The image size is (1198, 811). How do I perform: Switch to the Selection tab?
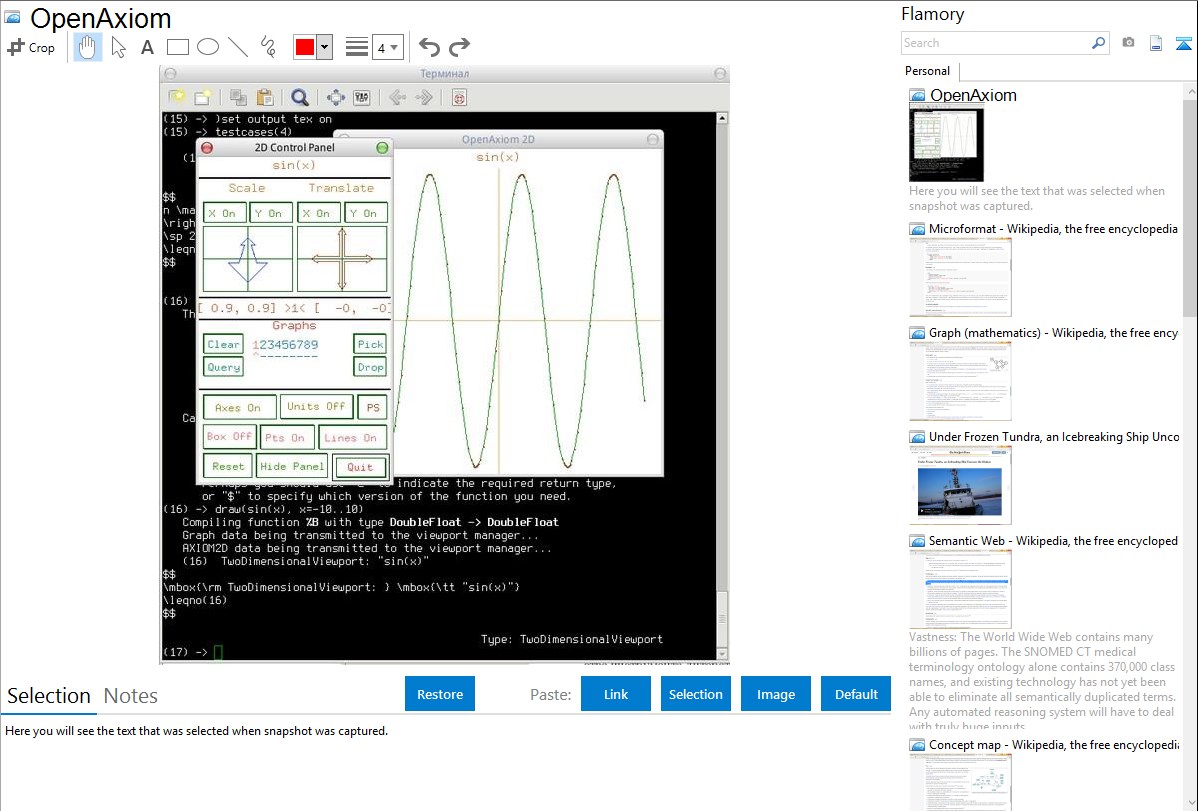tap(49, 696)
